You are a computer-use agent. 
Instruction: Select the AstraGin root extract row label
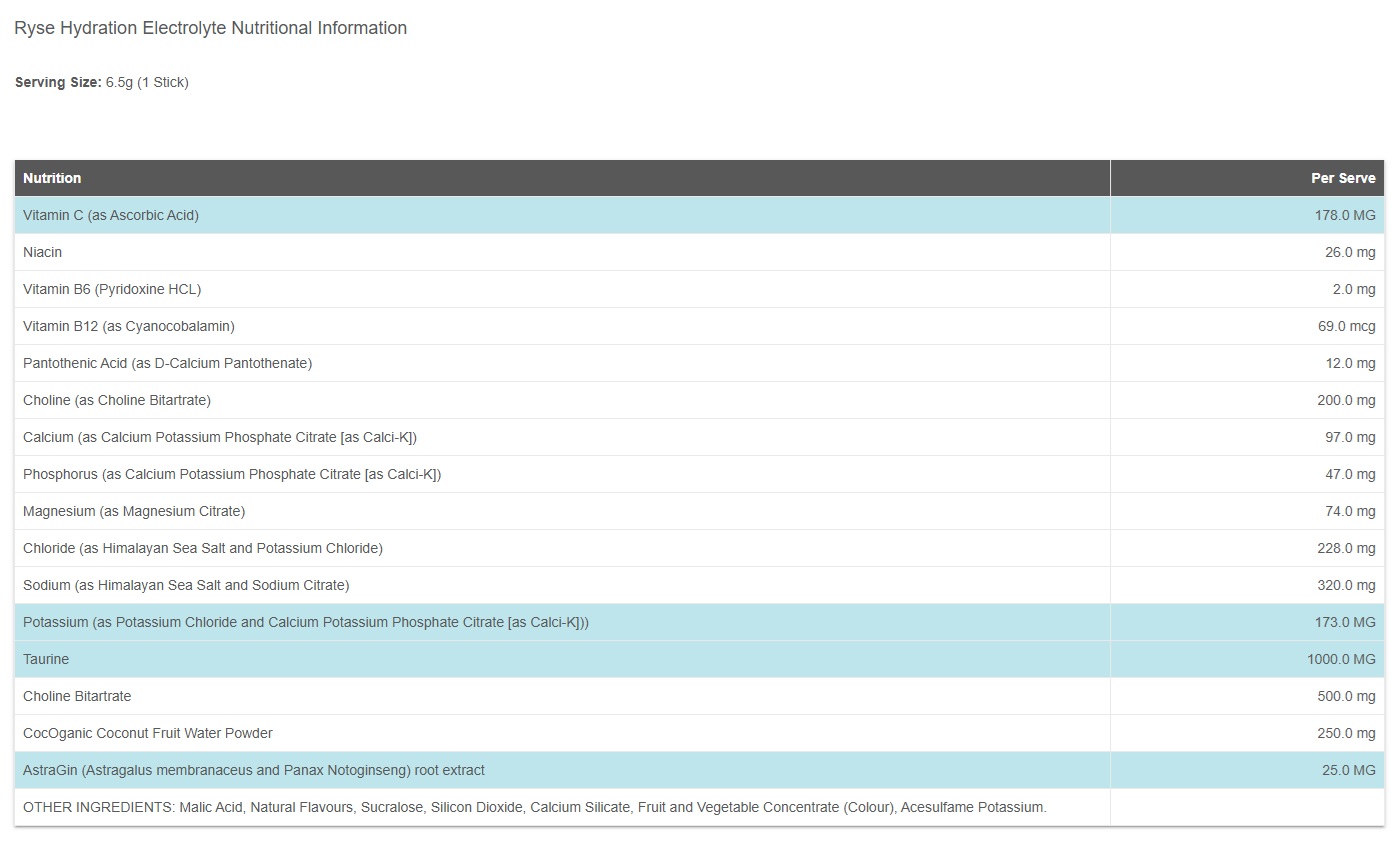click(x=254, y=770)
